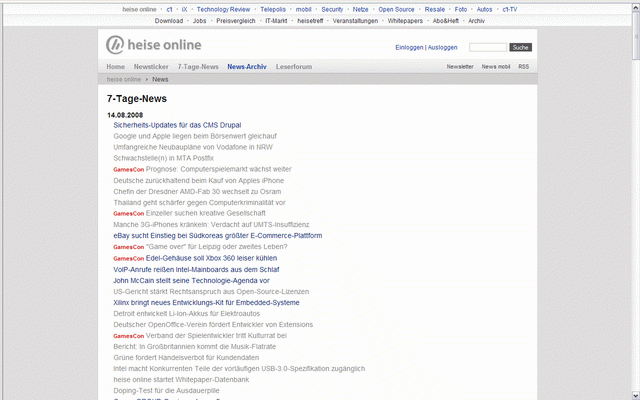Image resolution: width=640 pixels, height=400 pixels.
Task: Switch to the Home tab
Action: click(x=116, y=67)
